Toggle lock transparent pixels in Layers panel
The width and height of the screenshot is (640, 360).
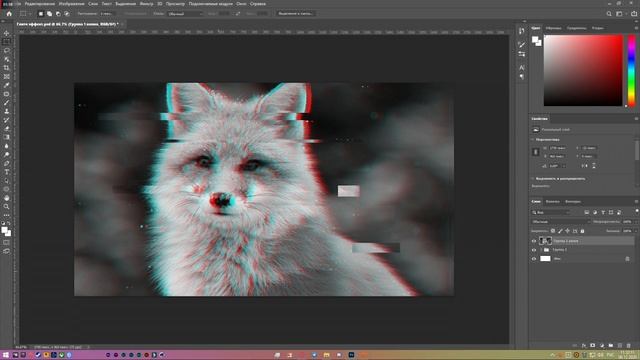coord(553,231)
